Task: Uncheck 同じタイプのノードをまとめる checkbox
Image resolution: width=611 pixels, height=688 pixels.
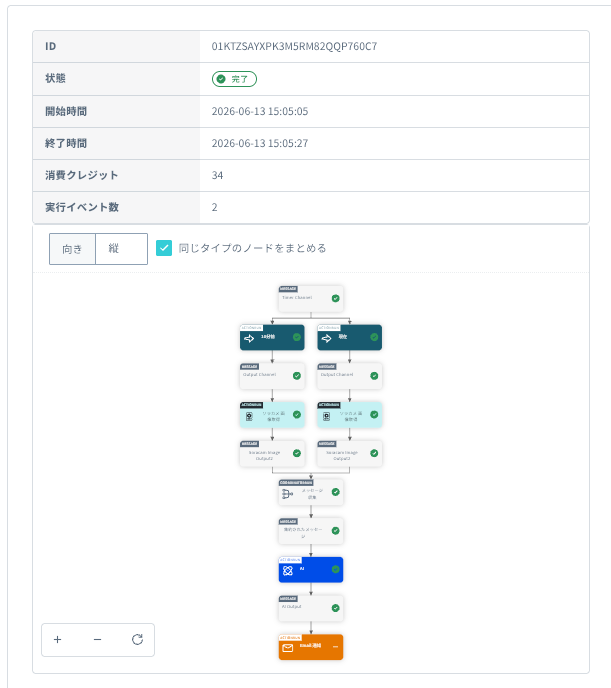Action: pyautogui.click(x=164, y=248)
